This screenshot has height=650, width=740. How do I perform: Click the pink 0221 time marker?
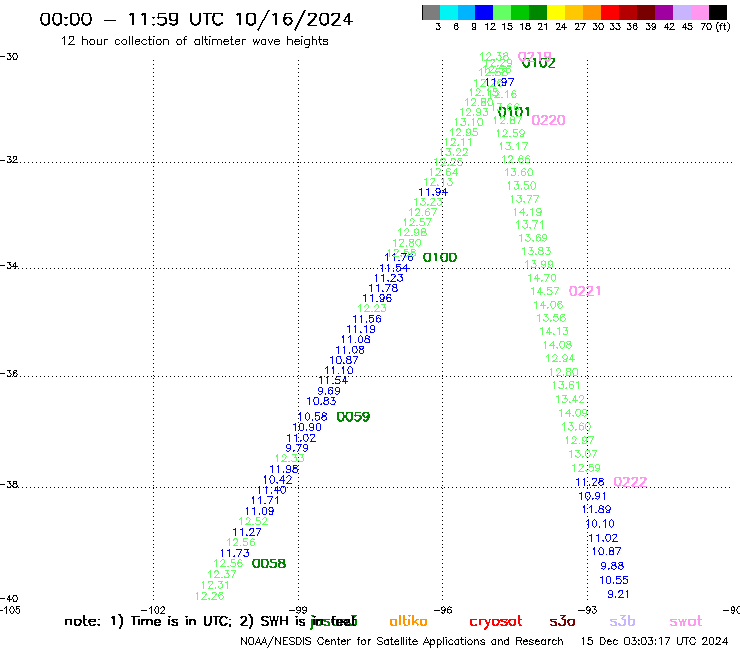tap(585, 291)
